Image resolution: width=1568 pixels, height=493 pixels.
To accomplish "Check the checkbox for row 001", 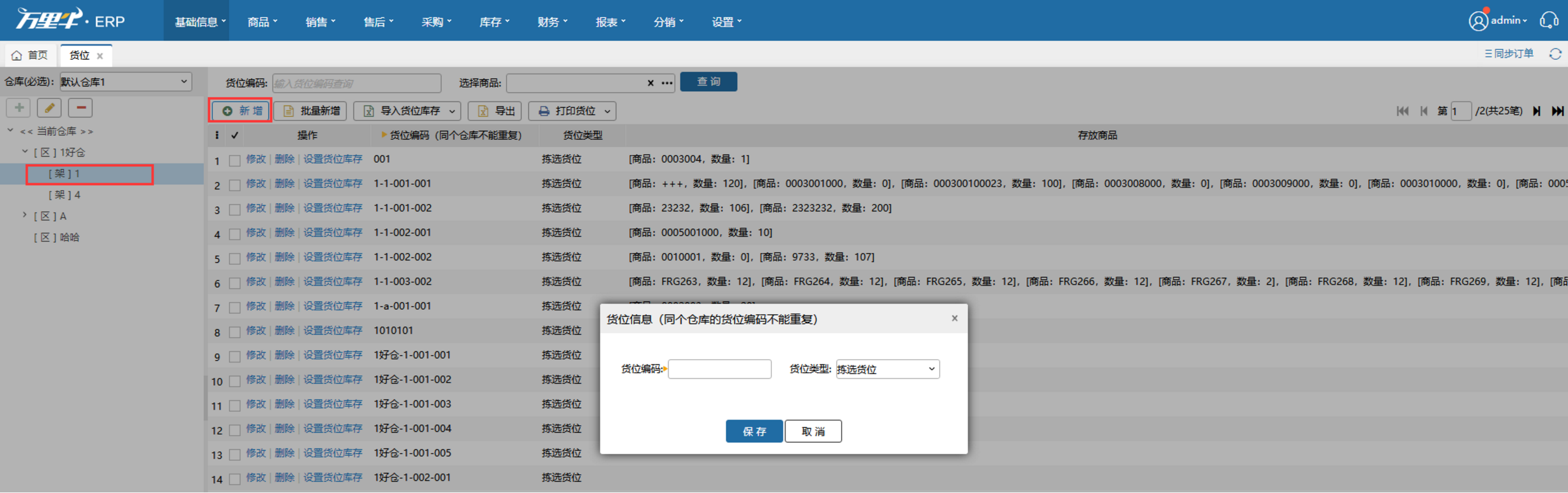I will click(x=234, y=161).
